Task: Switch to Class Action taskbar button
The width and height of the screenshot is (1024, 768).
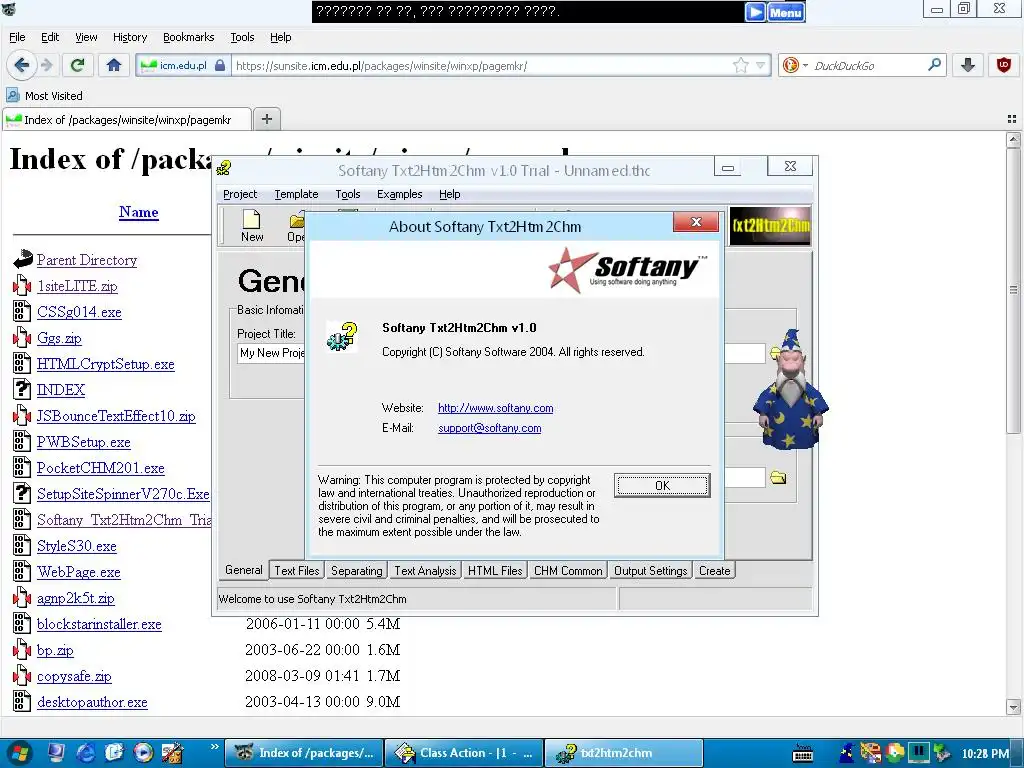Action: coord(465,753)
